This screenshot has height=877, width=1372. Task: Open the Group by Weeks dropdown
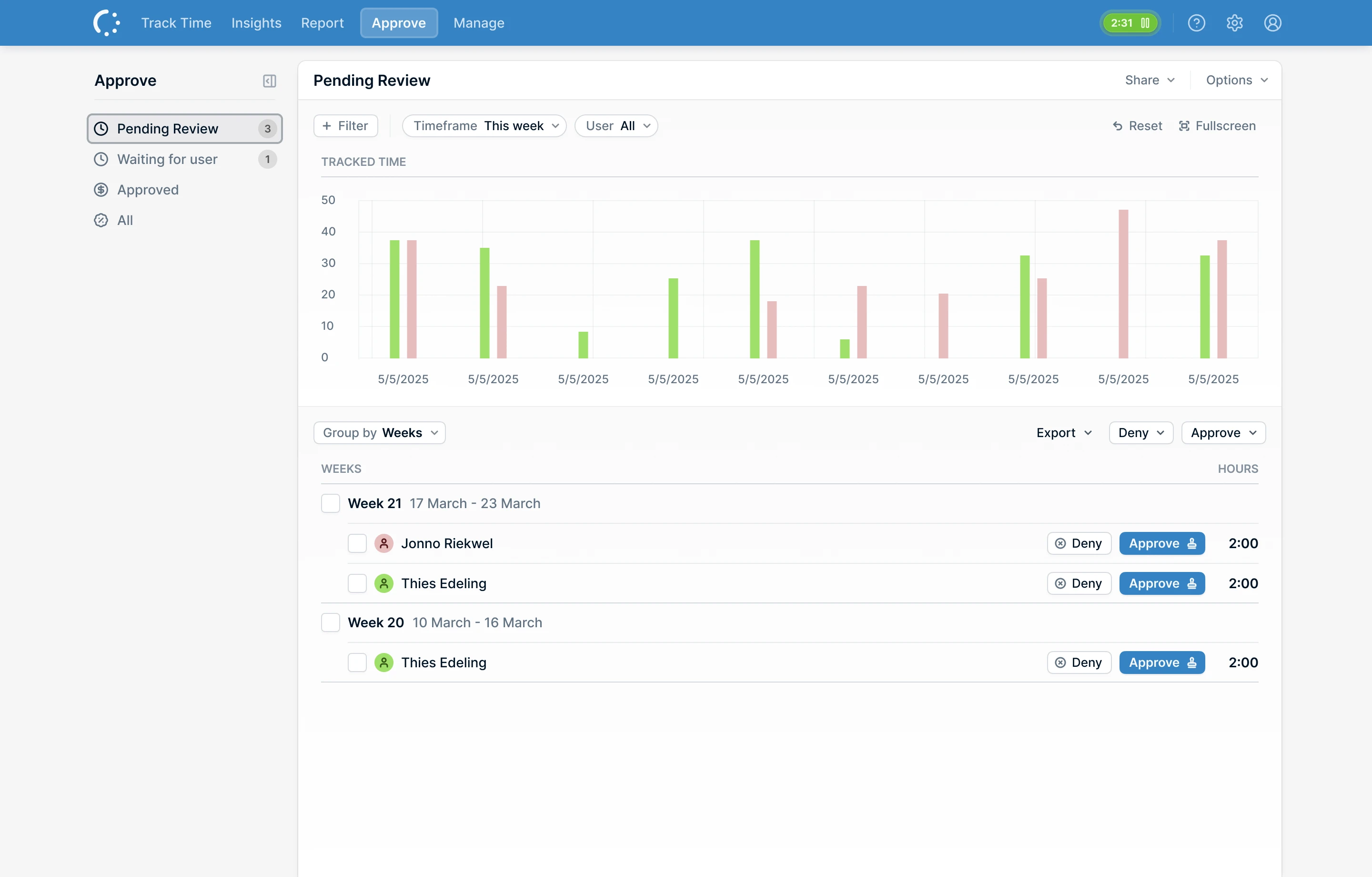(380, 433)
